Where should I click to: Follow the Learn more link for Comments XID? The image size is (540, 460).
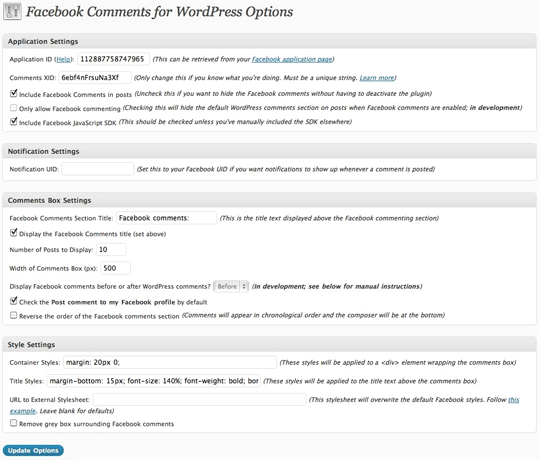[377, 78]
